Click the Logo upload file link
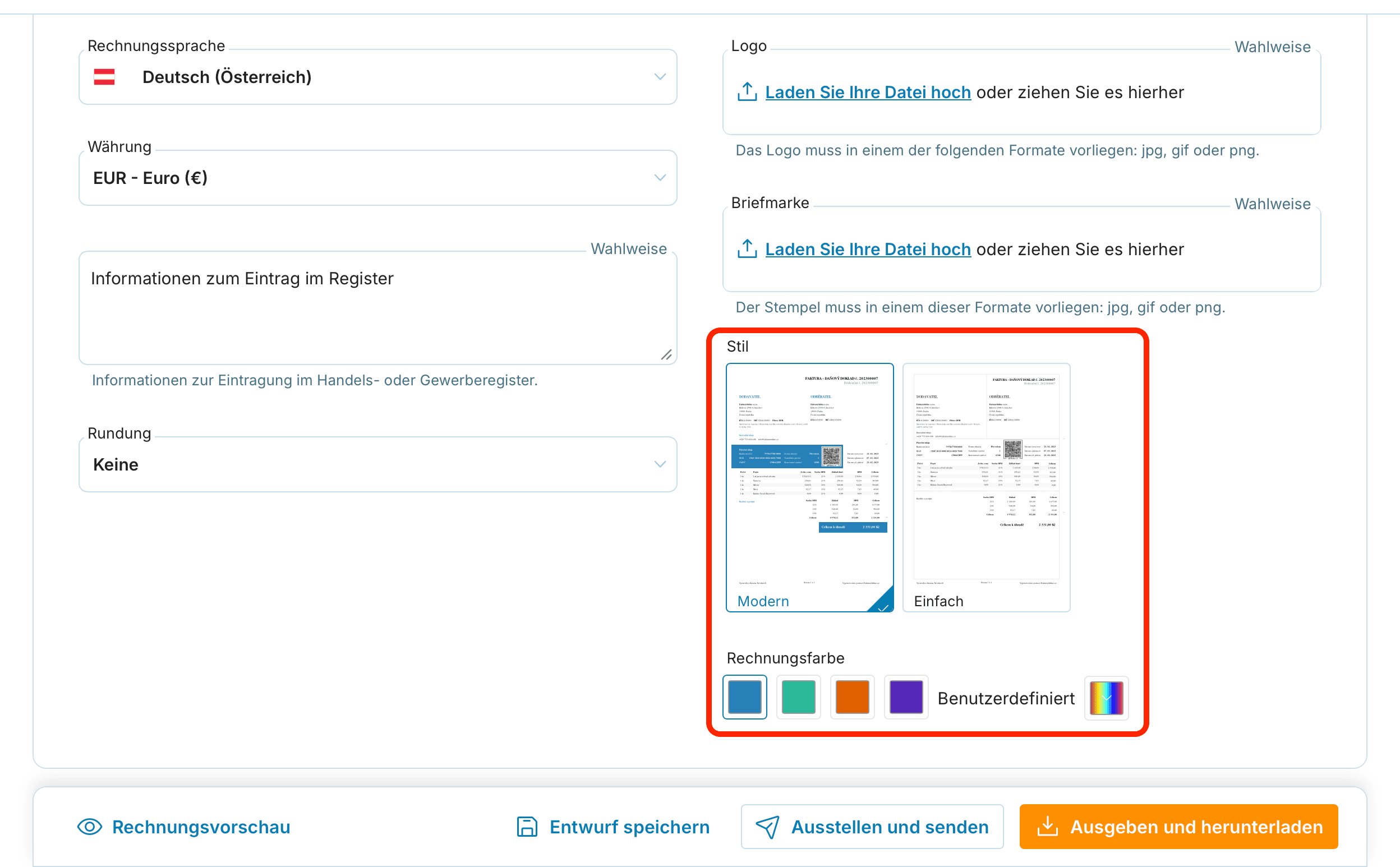The height and width of the screenshot is (867, 1400). click(x=868, y=93)
